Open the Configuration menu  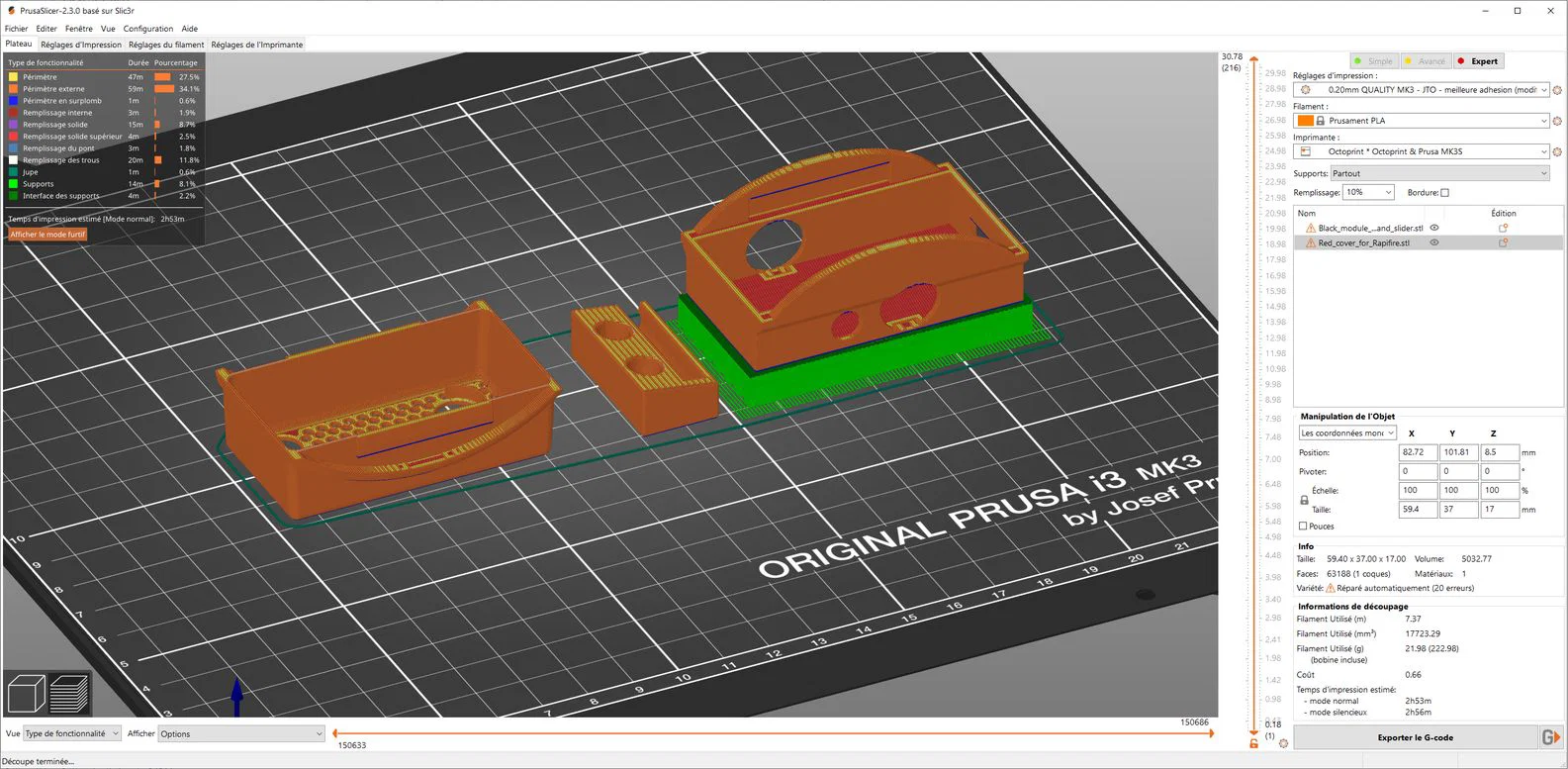click(x=148, y=29)
